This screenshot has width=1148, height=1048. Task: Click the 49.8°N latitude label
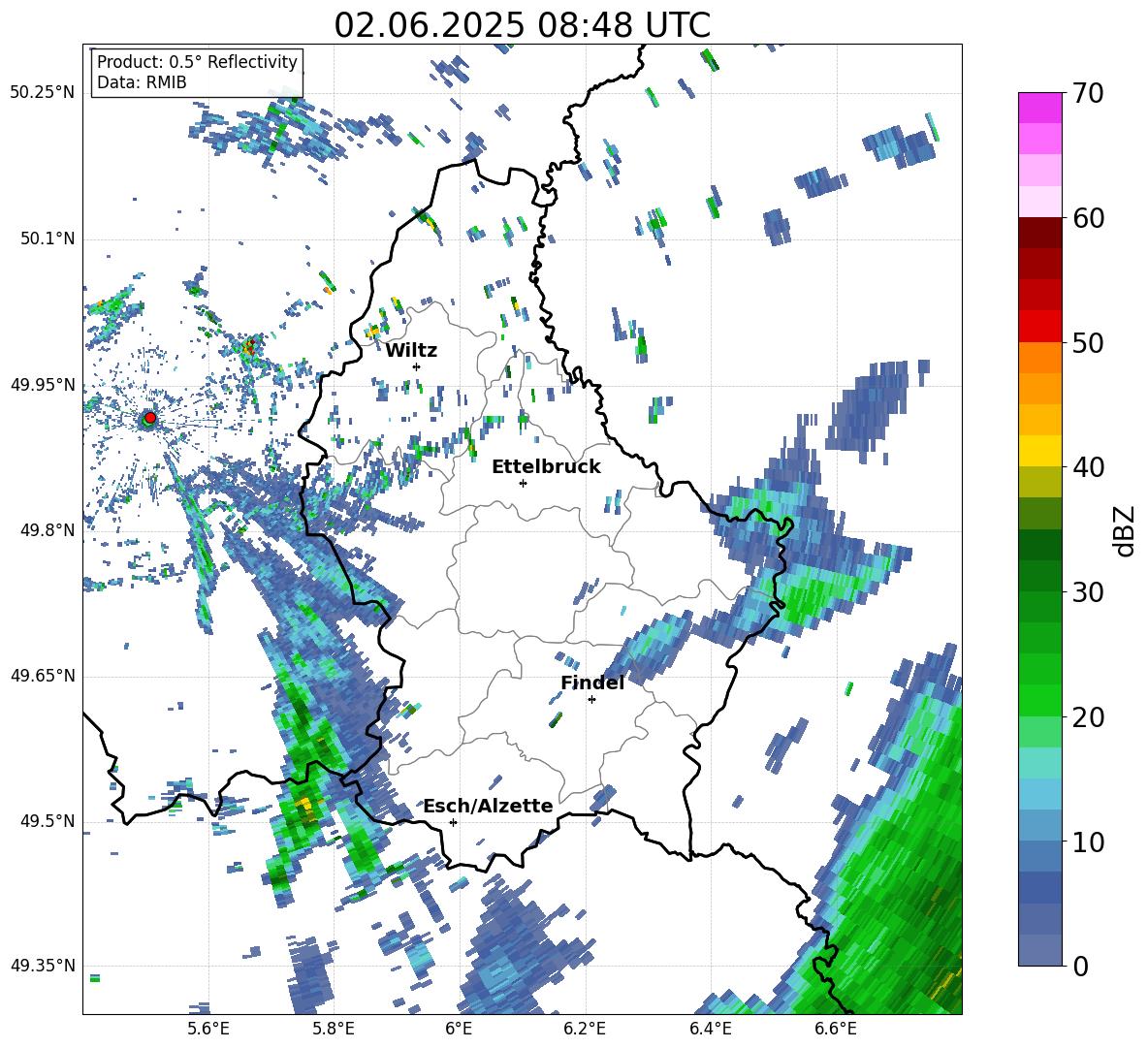(47, 530)
